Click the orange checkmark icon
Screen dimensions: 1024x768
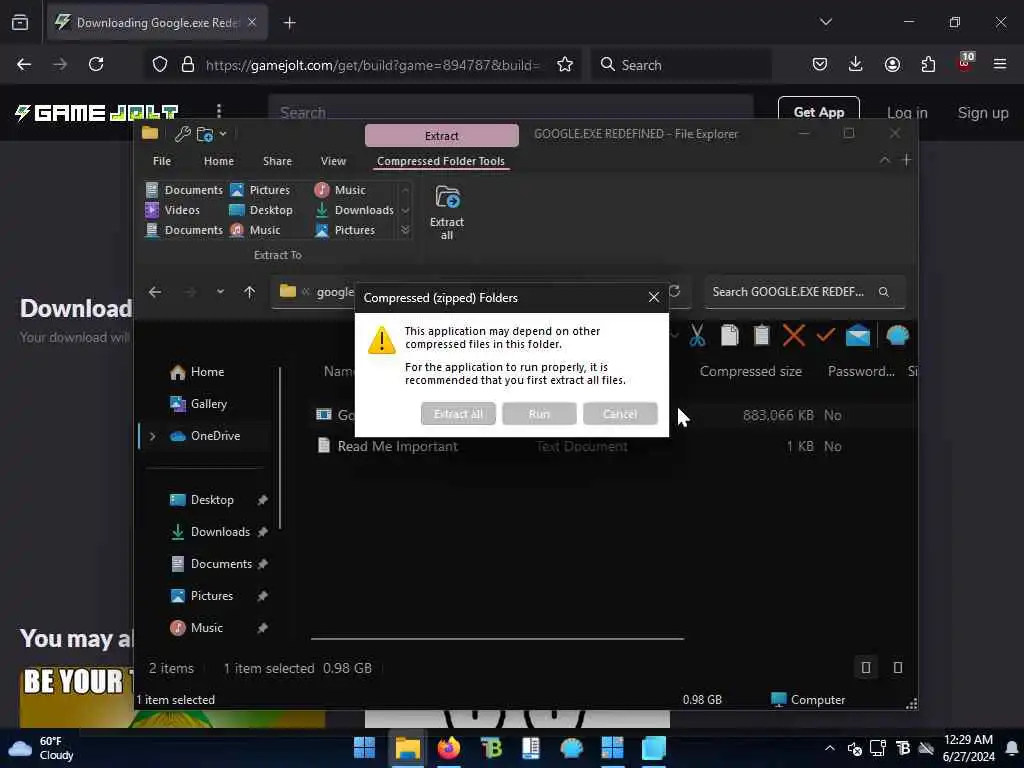tap(825, 335)
